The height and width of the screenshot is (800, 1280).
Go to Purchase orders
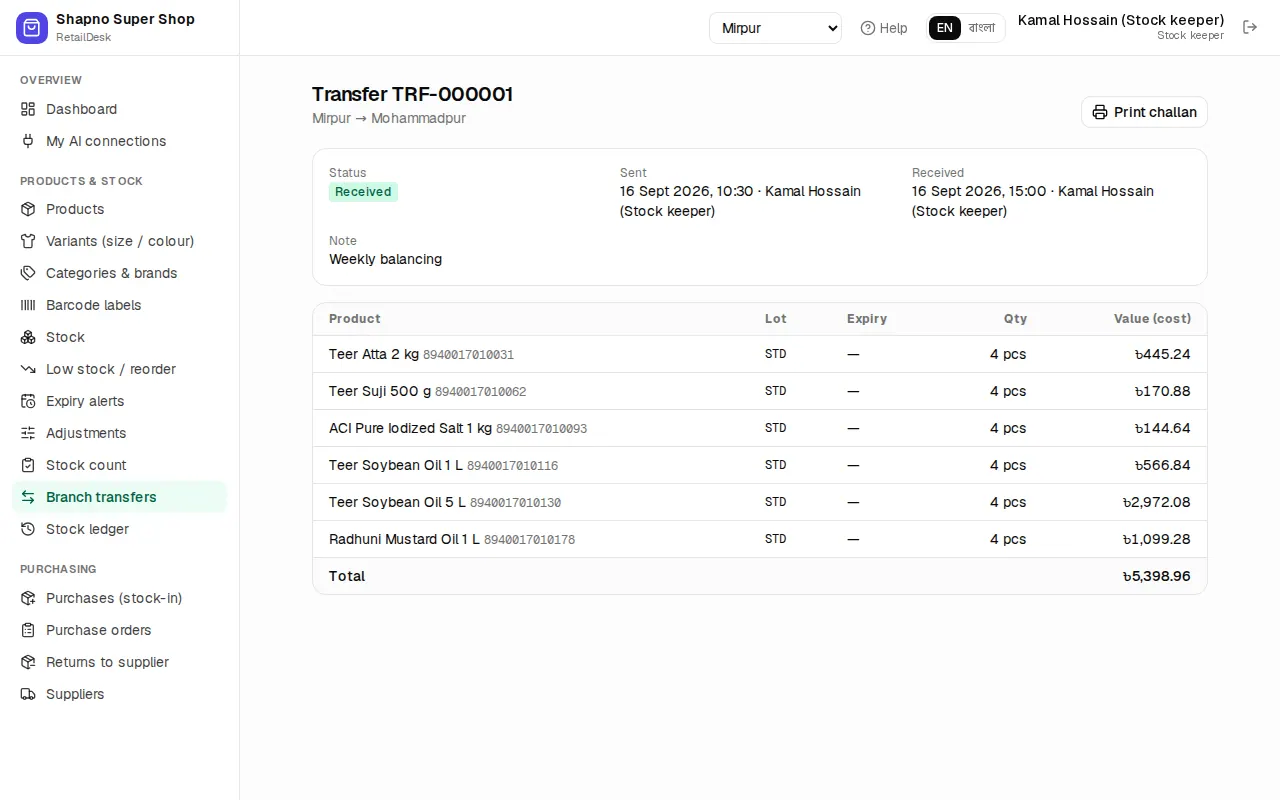coord(120,630)
